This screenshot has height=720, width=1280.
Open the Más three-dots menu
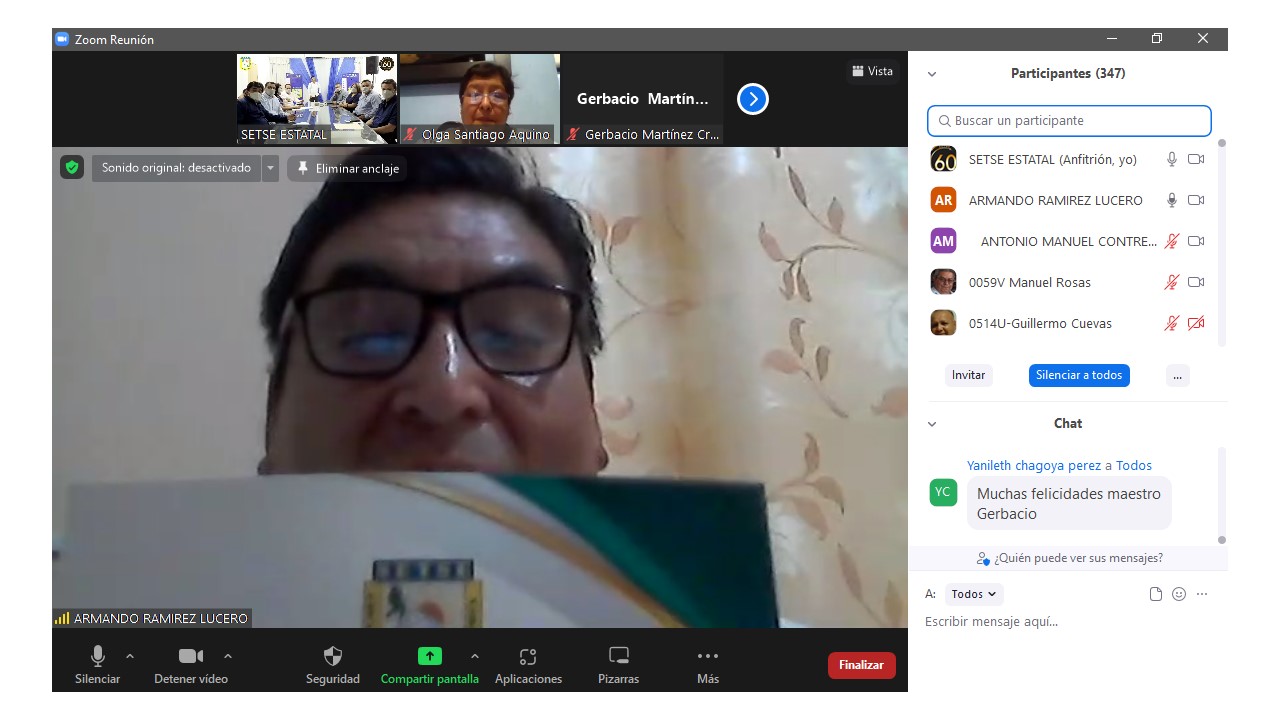pos(708,656)
